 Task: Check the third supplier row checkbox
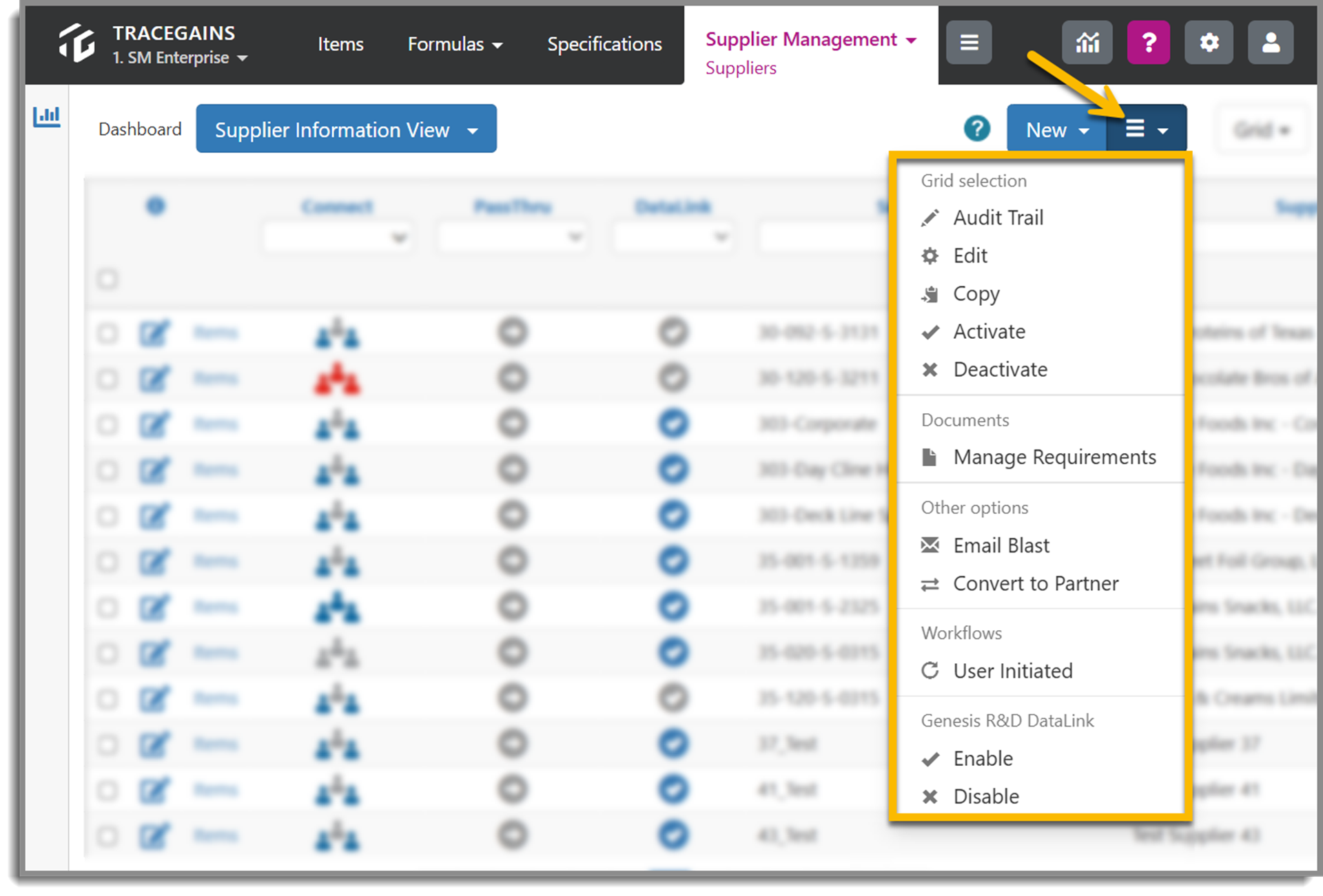(x=107, y=424)
